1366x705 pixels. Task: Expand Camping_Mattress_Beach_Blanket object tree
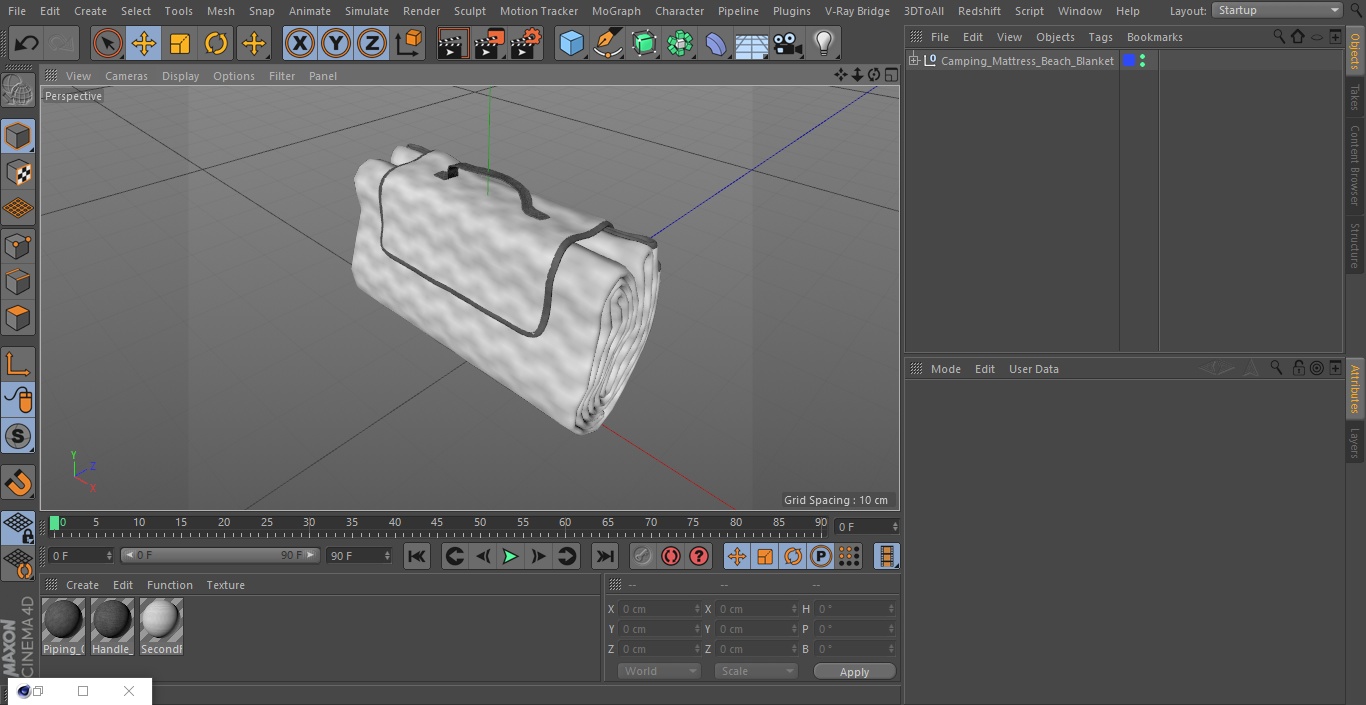click(914, 61)
